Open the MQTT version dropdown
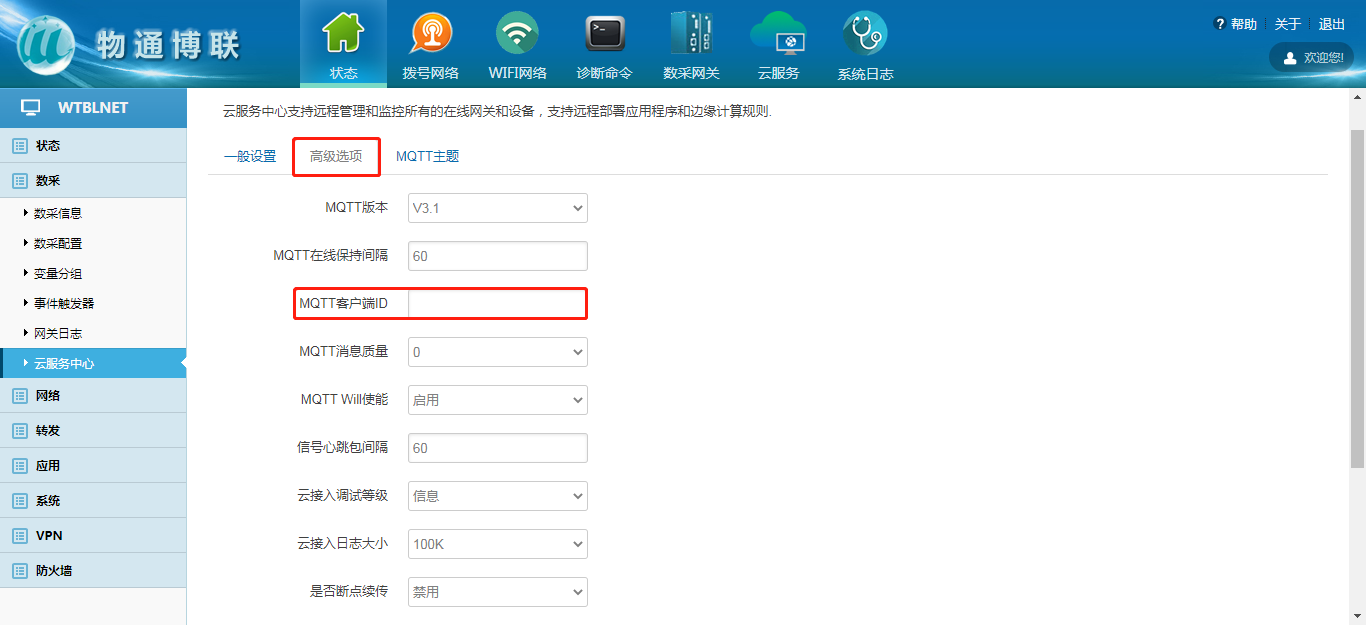Viewport: 1366px width, 625px height. pos(497,208)
